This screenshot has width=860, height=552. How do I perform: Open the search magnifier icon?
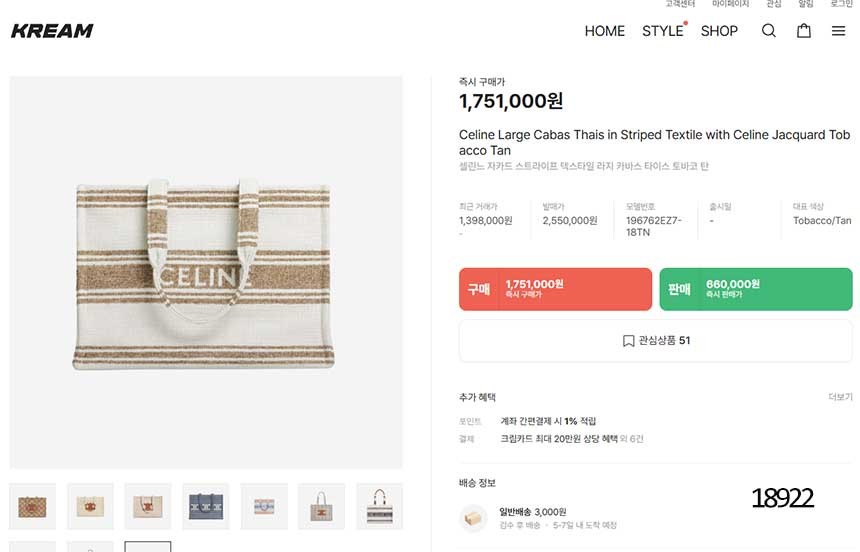click(768, 31)
